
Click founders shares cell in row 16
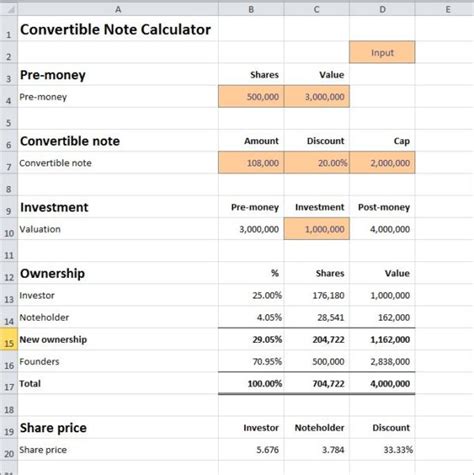pyautogui.click(x=317, y=361)
